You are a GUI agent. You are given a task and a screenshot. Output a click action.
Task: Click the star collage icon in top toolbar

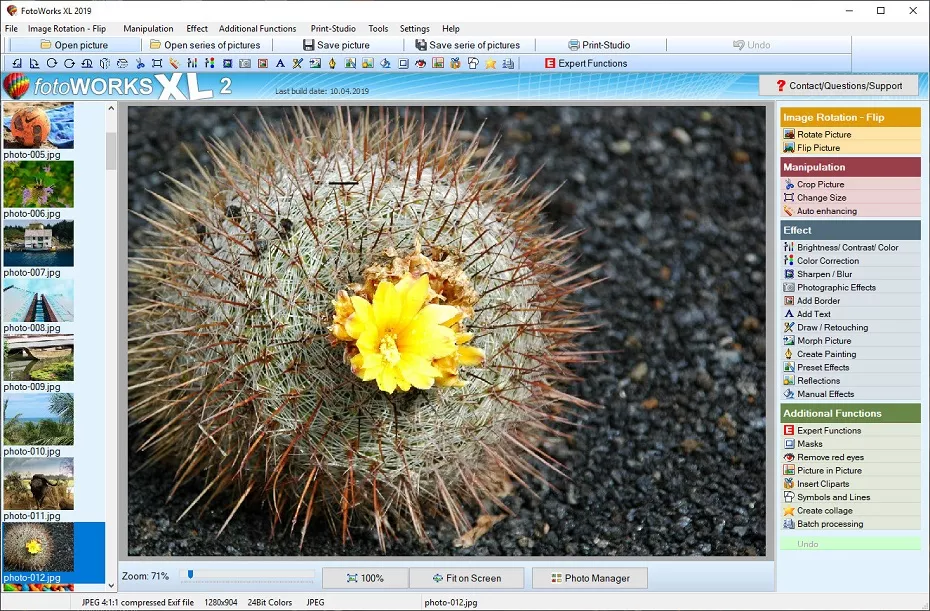[490, 64]
